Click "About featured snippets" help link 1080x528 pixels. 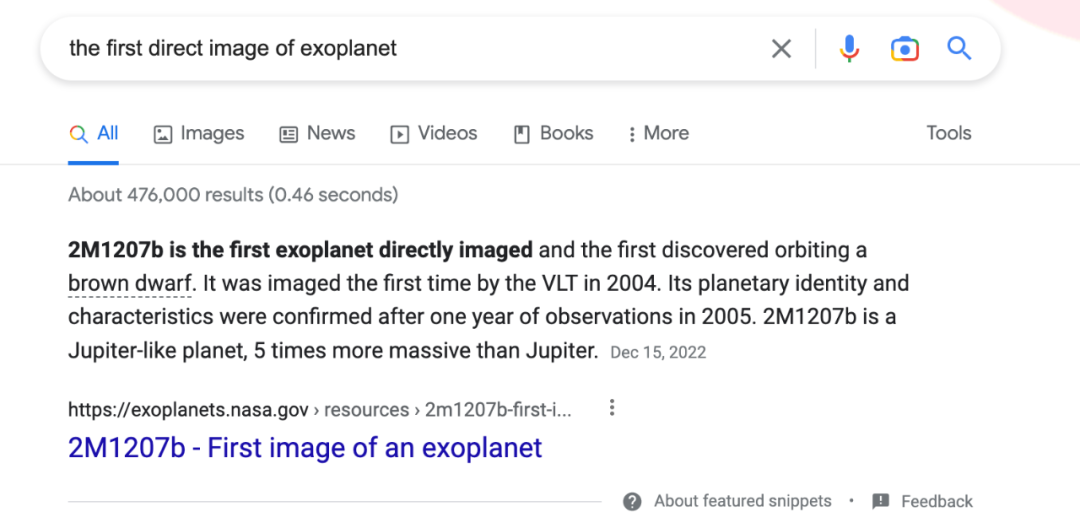coord(742,501)
